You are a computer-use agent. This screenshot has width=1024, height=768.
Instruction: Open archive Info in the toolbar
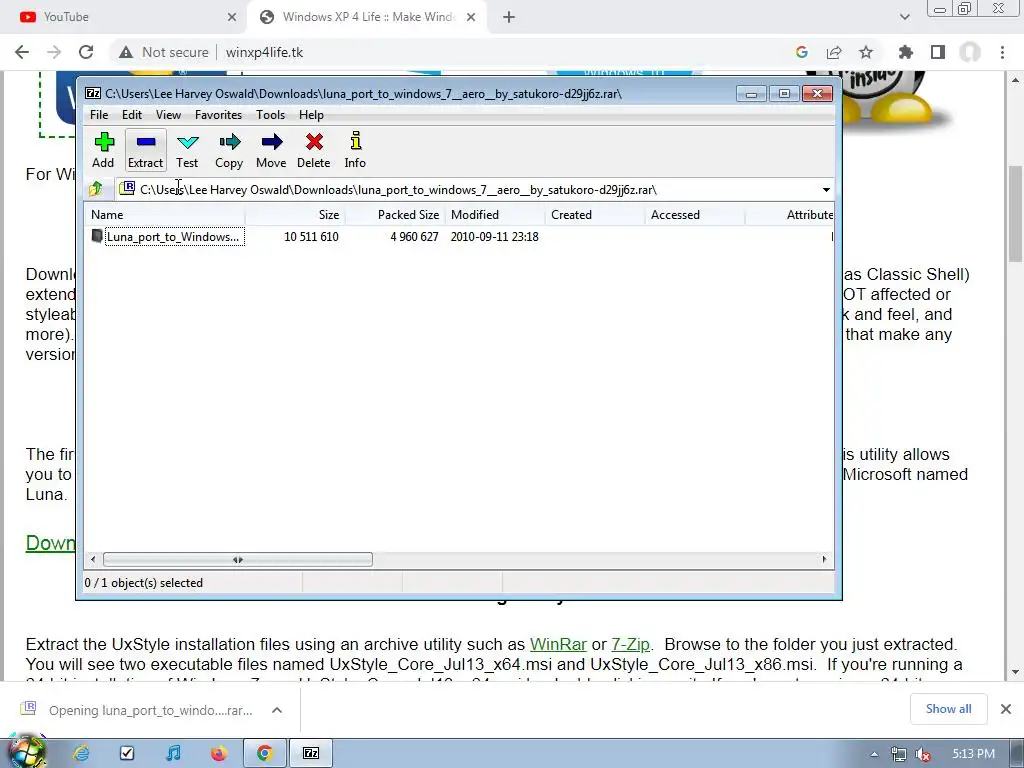point(355,150)
